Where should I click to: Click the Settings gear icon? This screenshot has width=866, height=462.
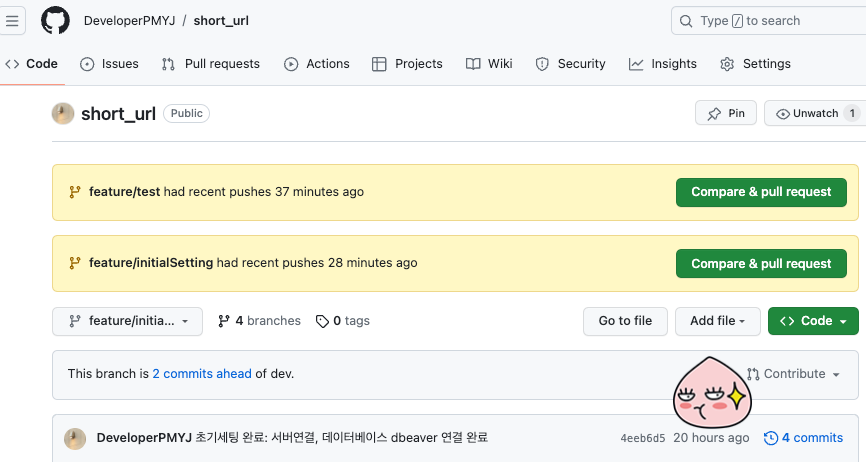coord(727,64)
